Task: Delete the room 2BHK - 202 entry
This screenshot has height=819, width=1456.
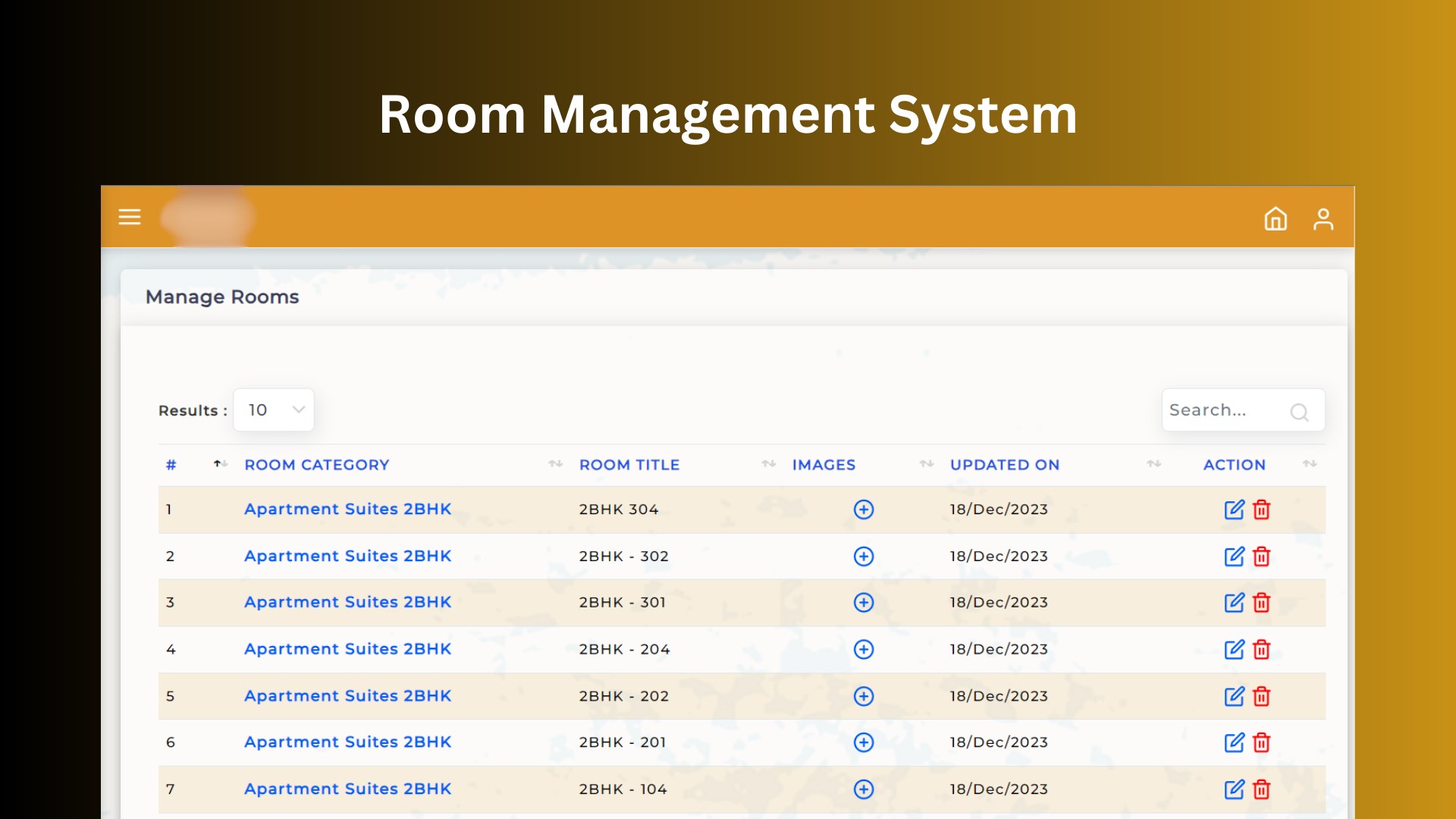Action: 1260,696
